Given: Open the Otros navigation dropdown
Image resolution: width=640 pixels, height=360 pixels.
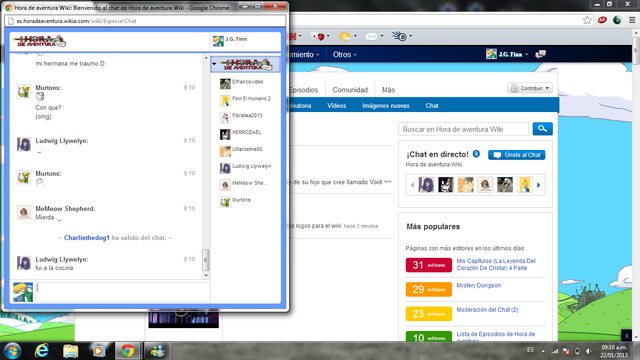Looking at the screenshot, I should [x=344, y=54].
